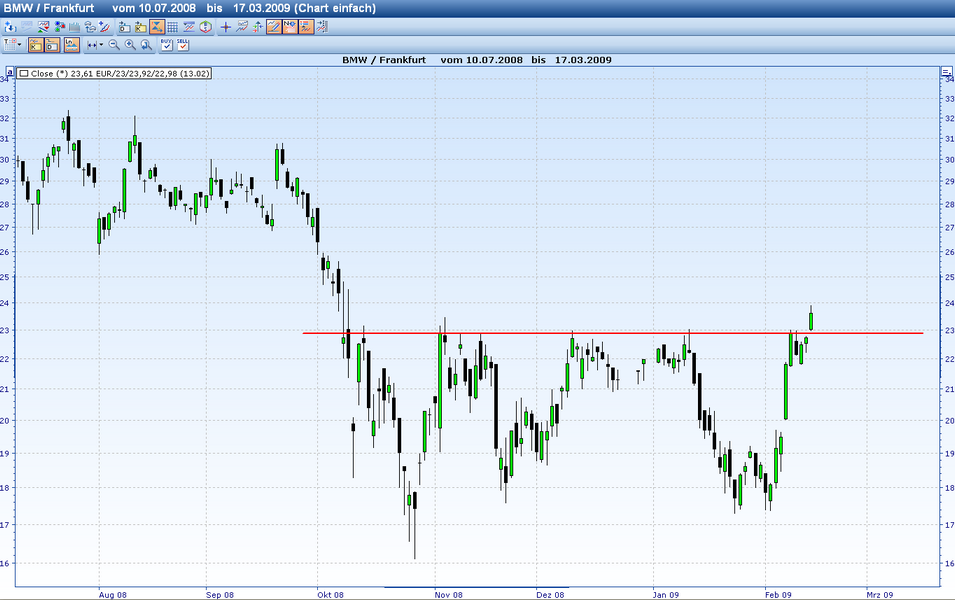Click the hexagon B/S signal icon
Screen dimensions: 955x600
click(205, 27)
